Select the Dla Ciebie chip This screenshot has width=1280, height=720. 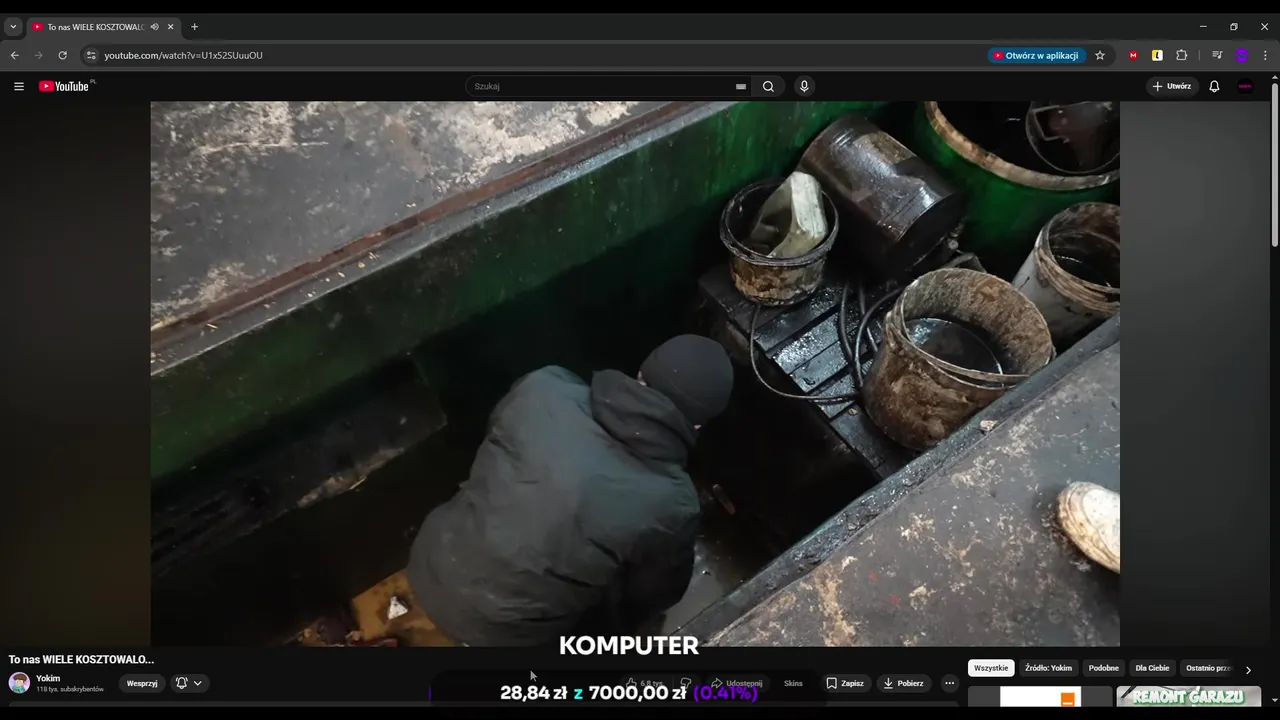pyautogui.click(x=1152, y=668)
